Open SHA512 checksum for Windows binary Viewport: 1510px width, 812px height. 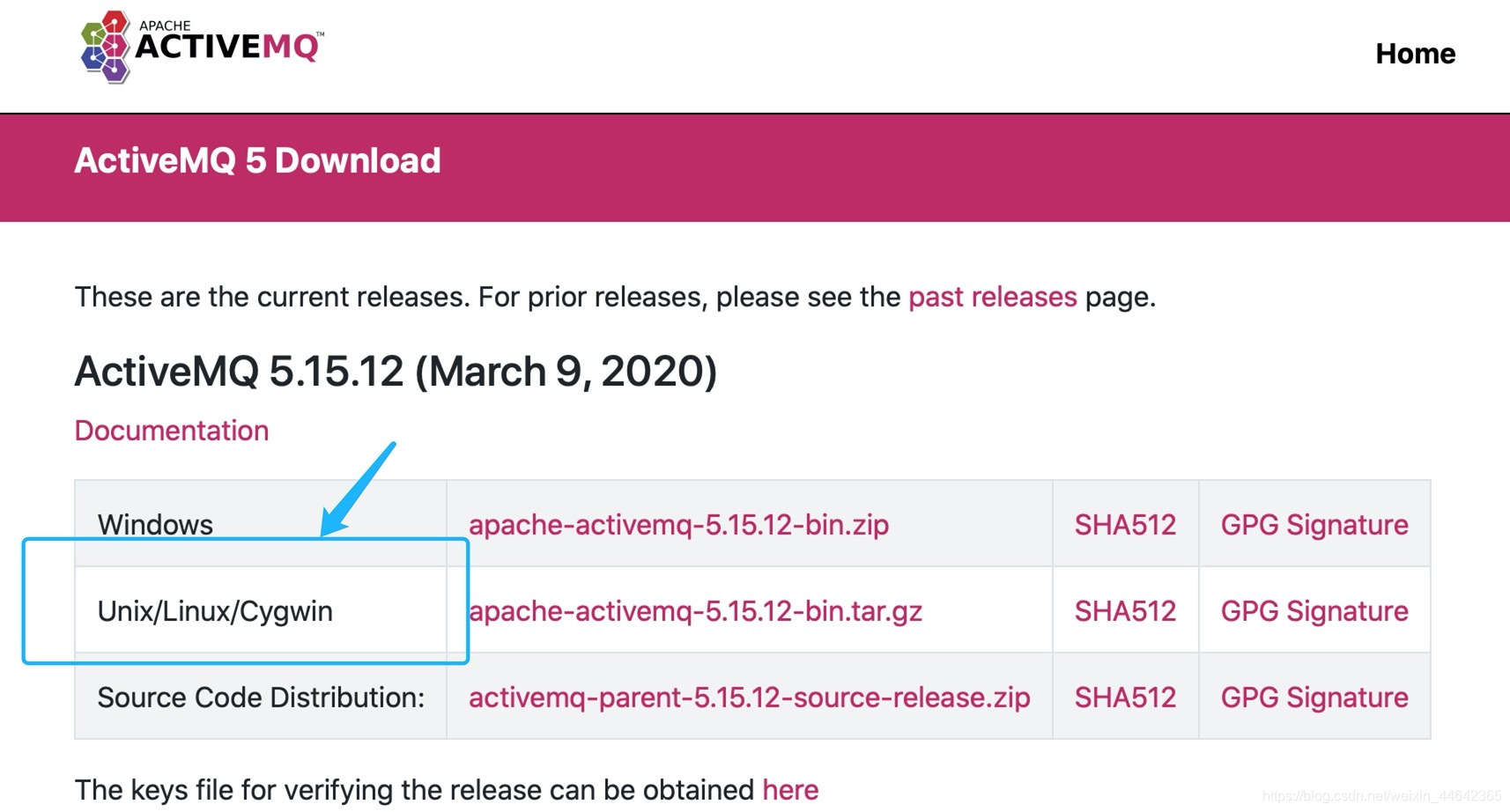click(1125, 524)
